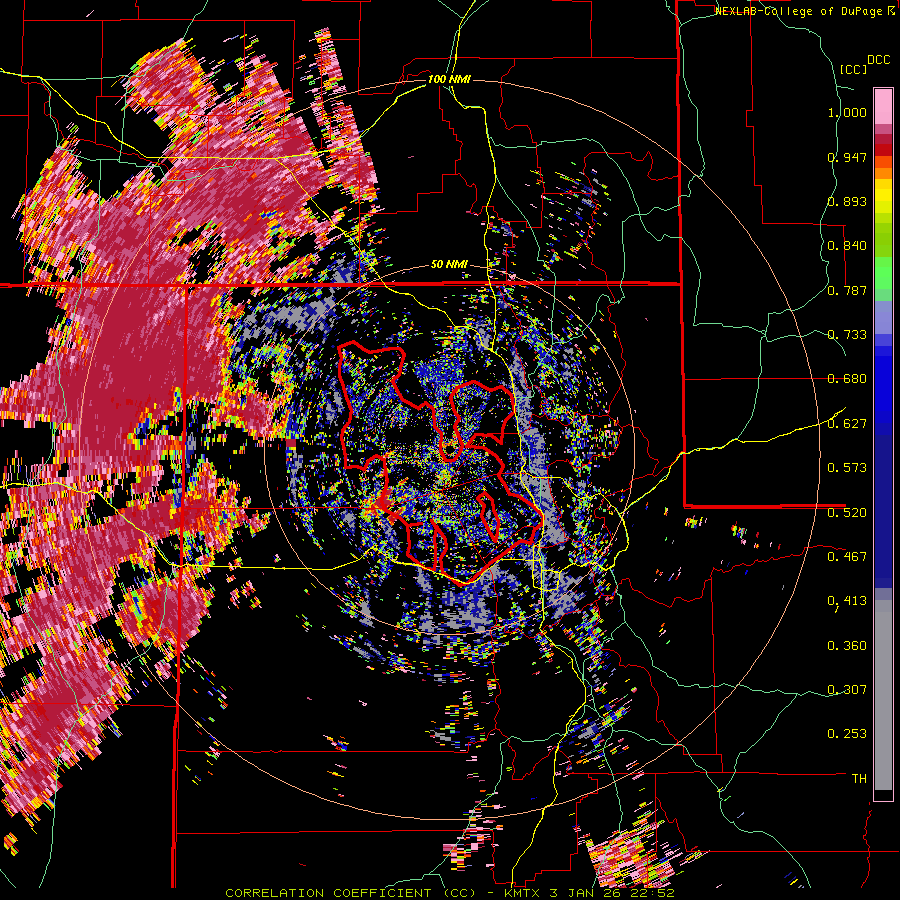Select the 0.680 scale value
The image size is (900, 900).
coord(847,379)
